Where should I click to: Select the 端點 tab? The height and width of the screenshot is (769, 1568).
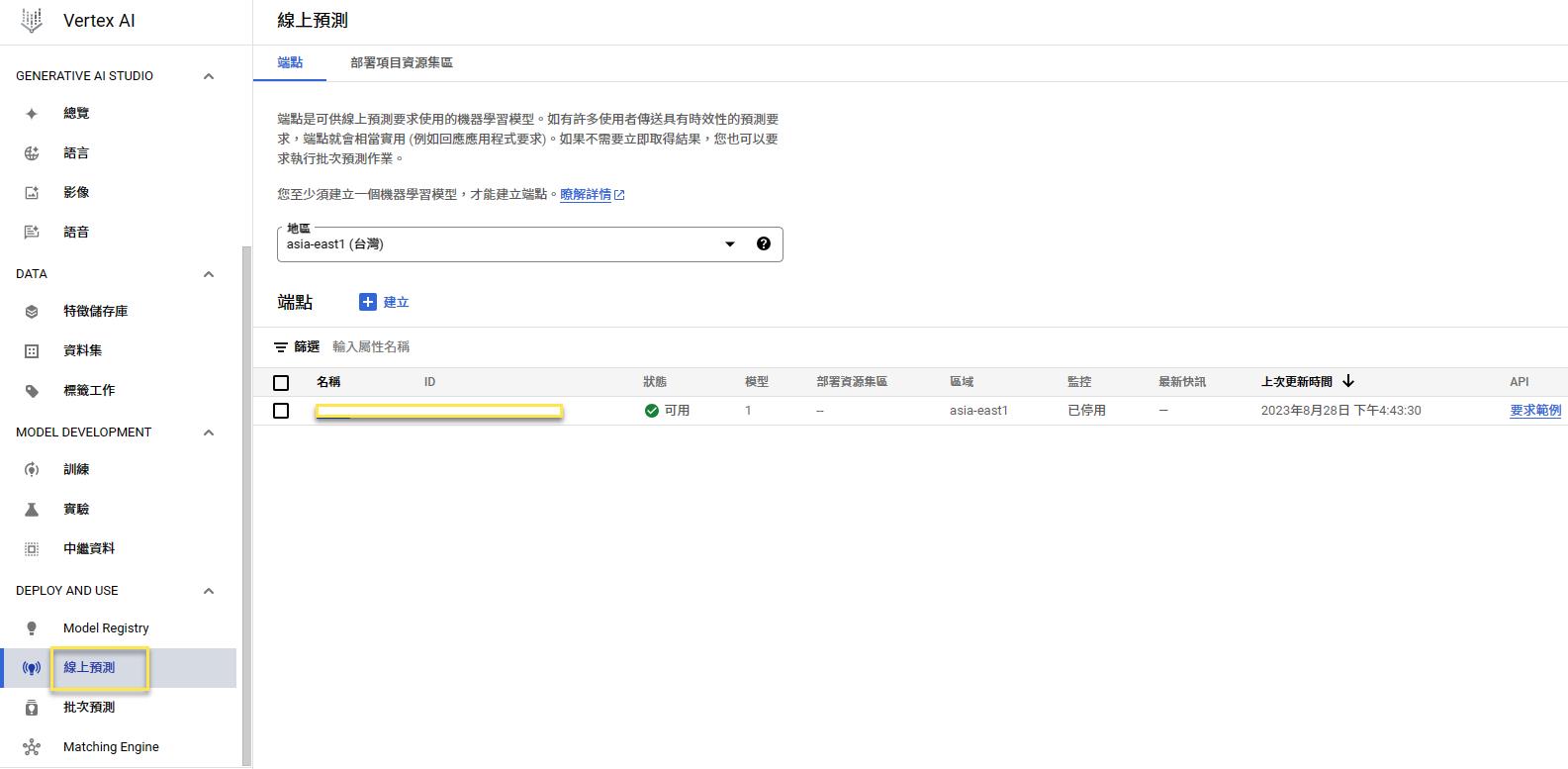pos(290,62)
